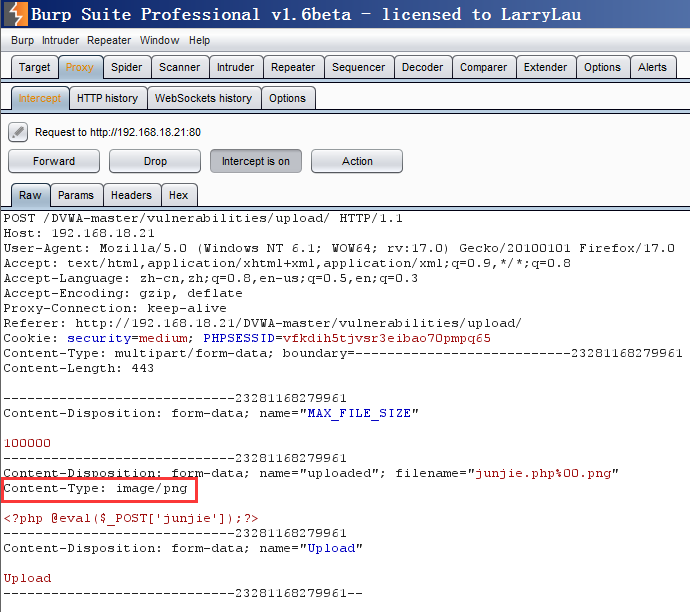Viewport: 690px width, 612px height.
Task: Click the Burp Suite lightning logo icon
Action: [x=15, y=14]
